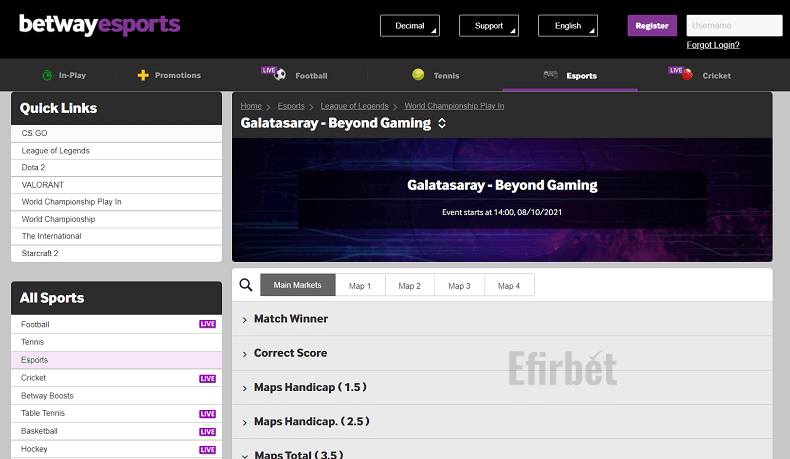Click LIVE badge beside Football in All Sports

click(208, 324)
